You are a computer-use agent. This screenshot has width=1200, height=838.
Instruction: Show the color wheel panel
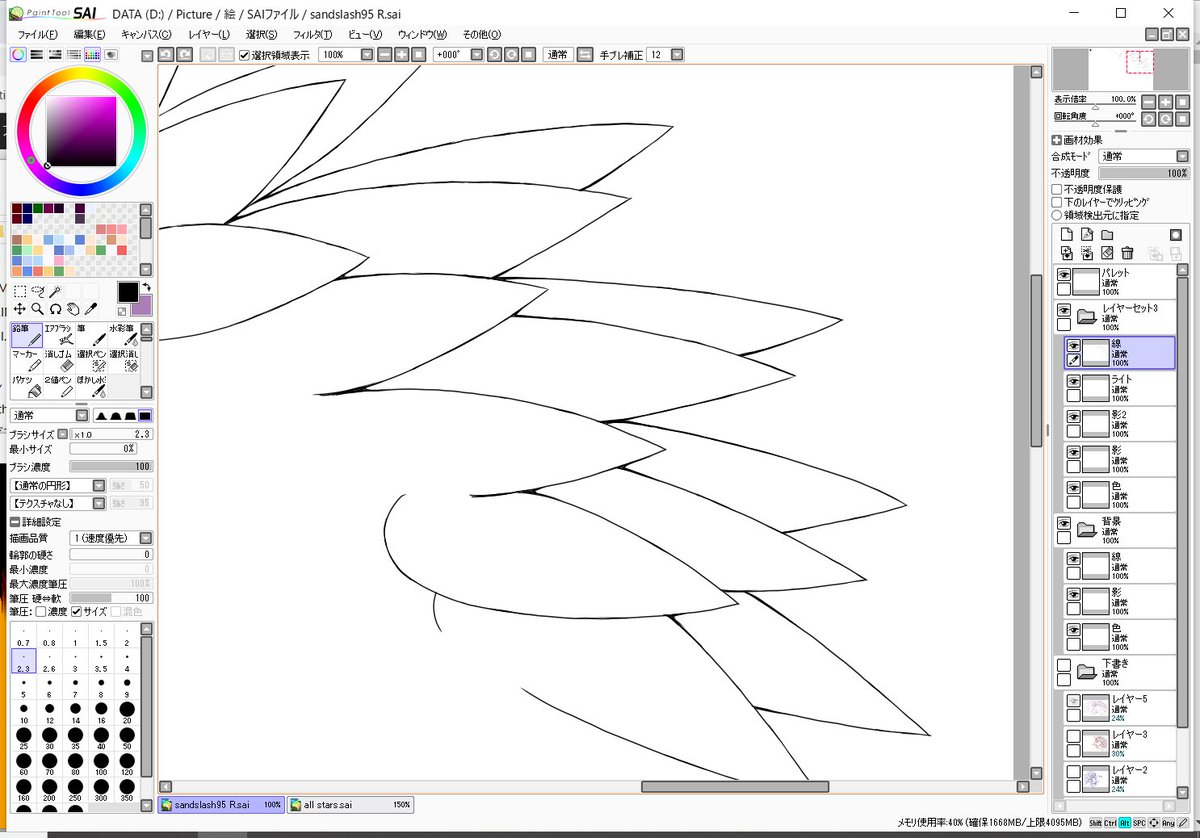coord(18,55)
